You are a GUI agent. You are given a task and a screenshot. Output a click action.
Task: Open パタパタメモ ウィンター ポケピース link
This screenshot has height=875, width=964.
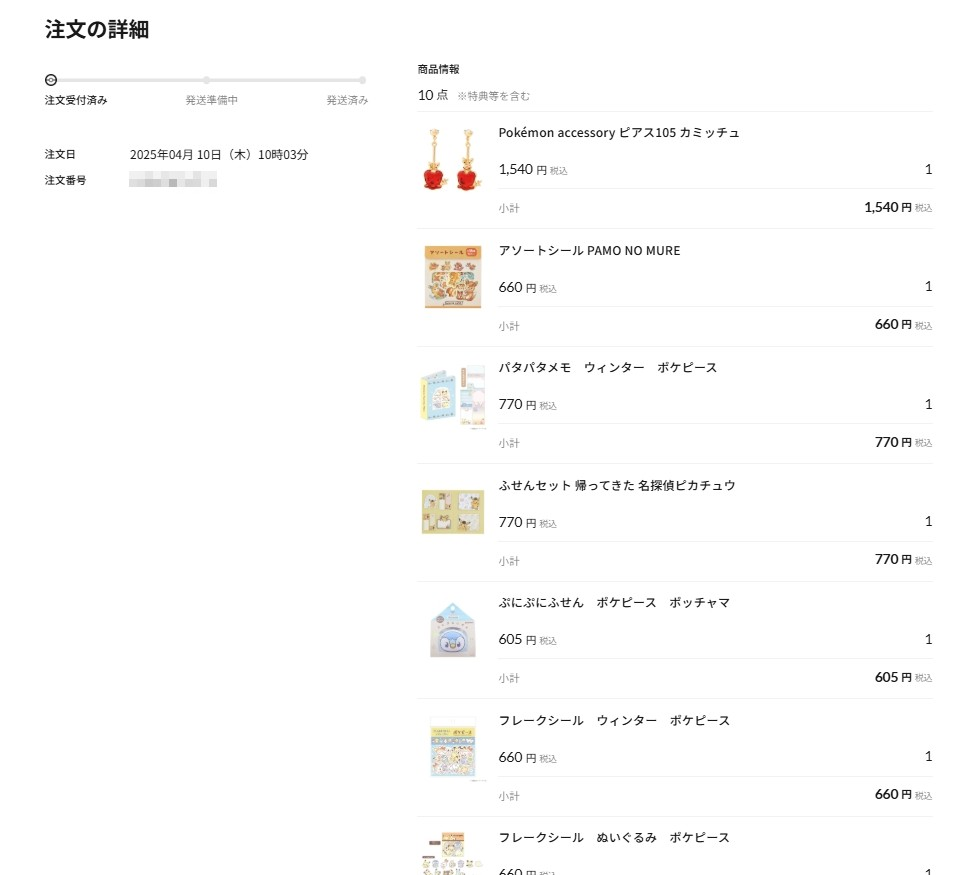(x=607, y=368)
